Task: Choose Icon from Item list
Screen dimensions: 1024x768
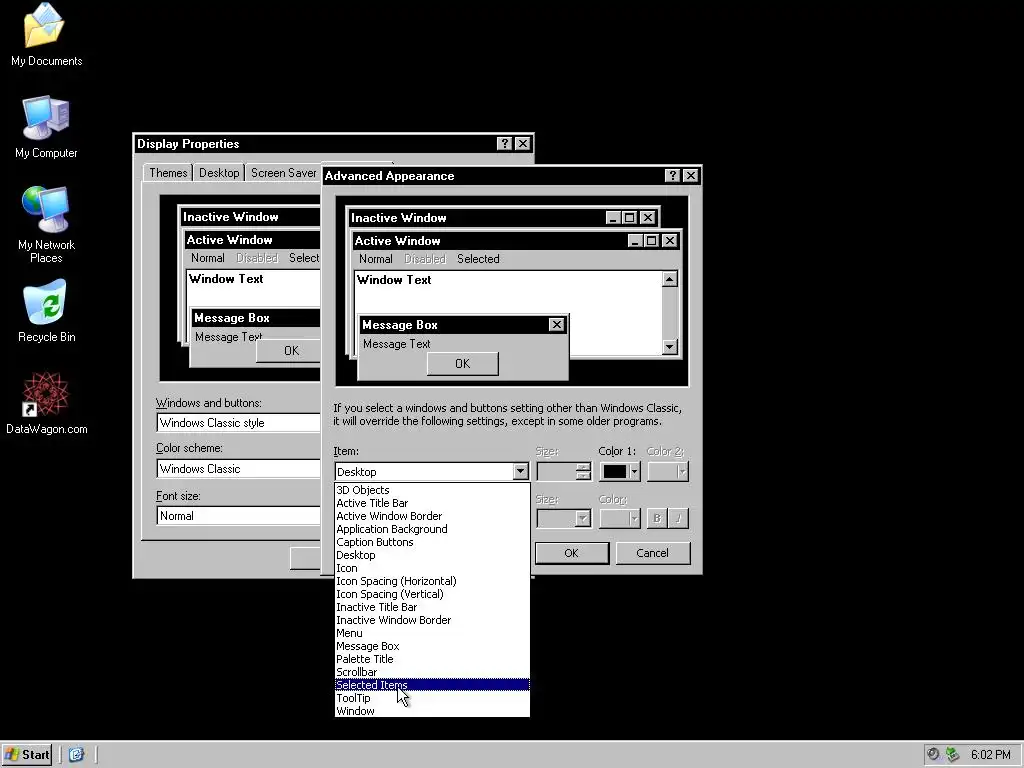Action: (x=432, y=568)
